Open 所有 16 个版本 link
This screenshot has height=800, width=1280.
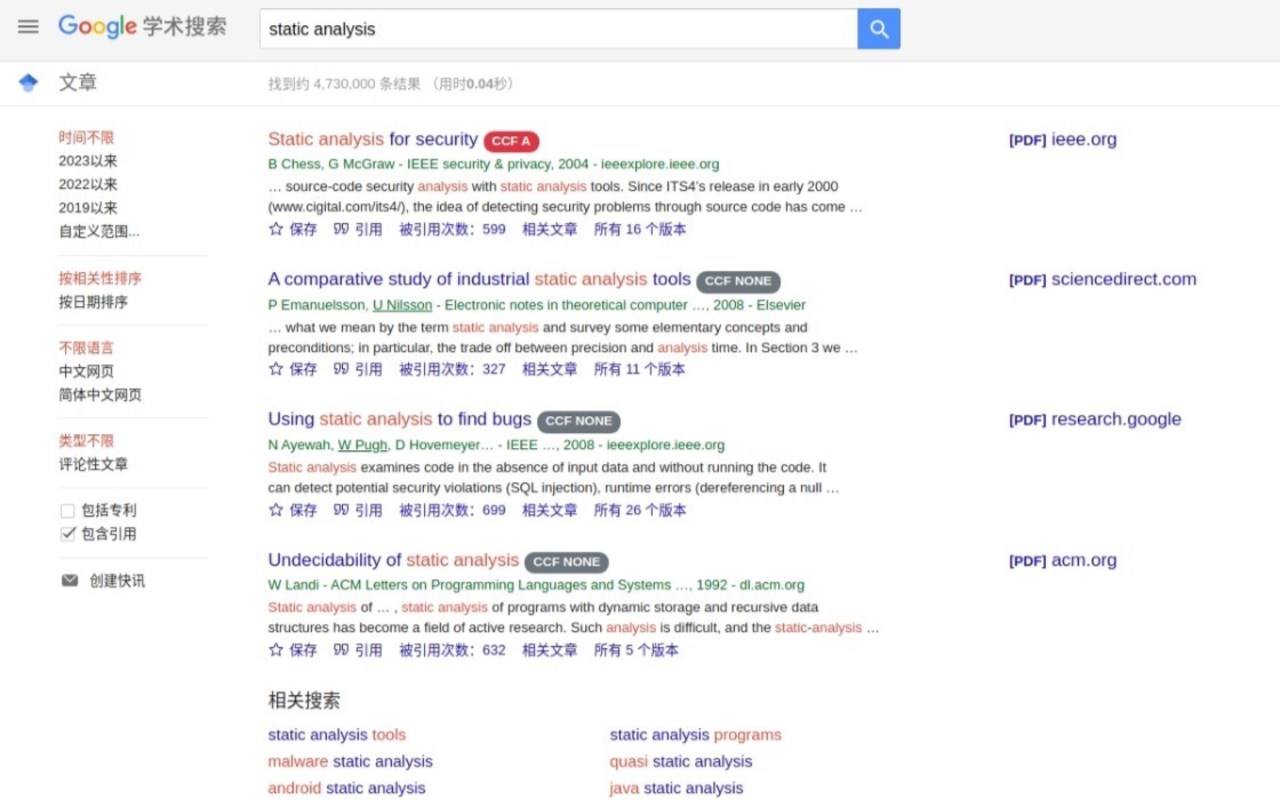640,229
